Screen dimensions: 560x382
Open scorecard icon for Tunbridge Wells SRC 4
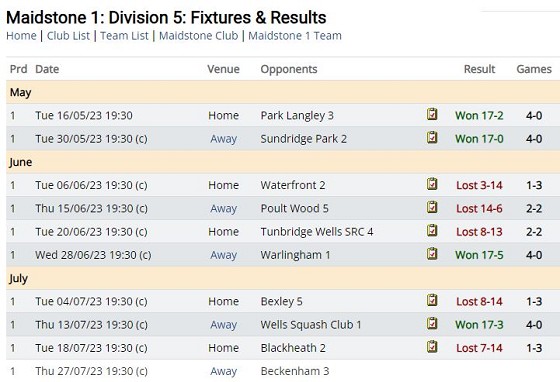tap(432, 230)
